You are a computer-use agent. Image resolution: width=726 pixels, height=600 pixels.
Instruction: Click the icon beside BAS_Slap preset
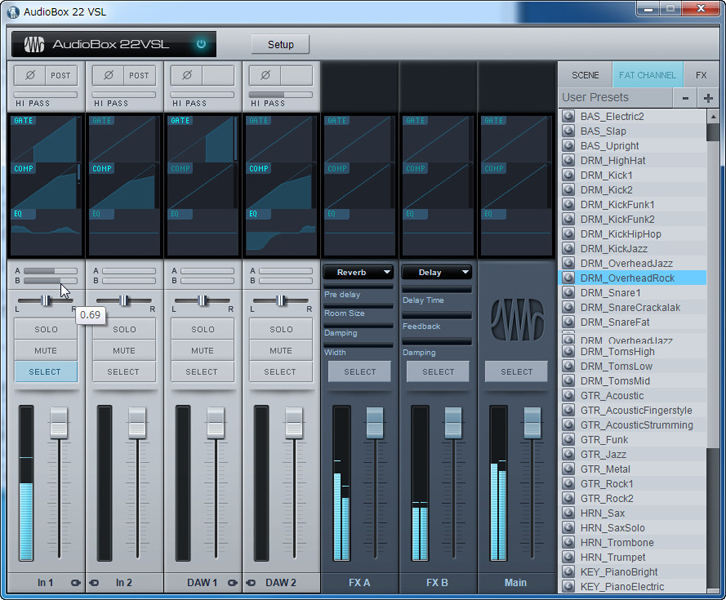pos(568,131)
